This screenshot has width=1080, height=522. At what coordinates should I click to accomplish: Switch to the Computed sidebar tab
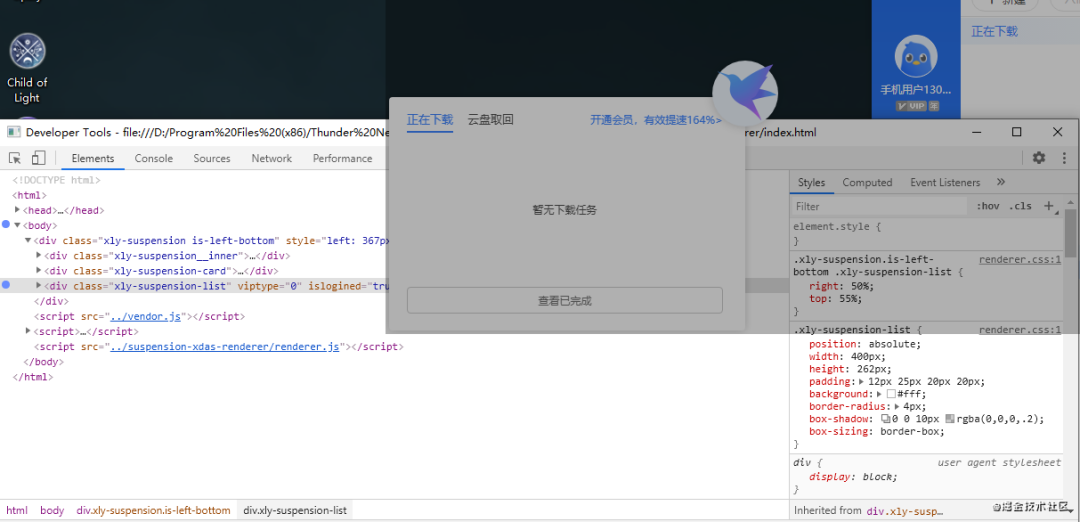point(867,182)
